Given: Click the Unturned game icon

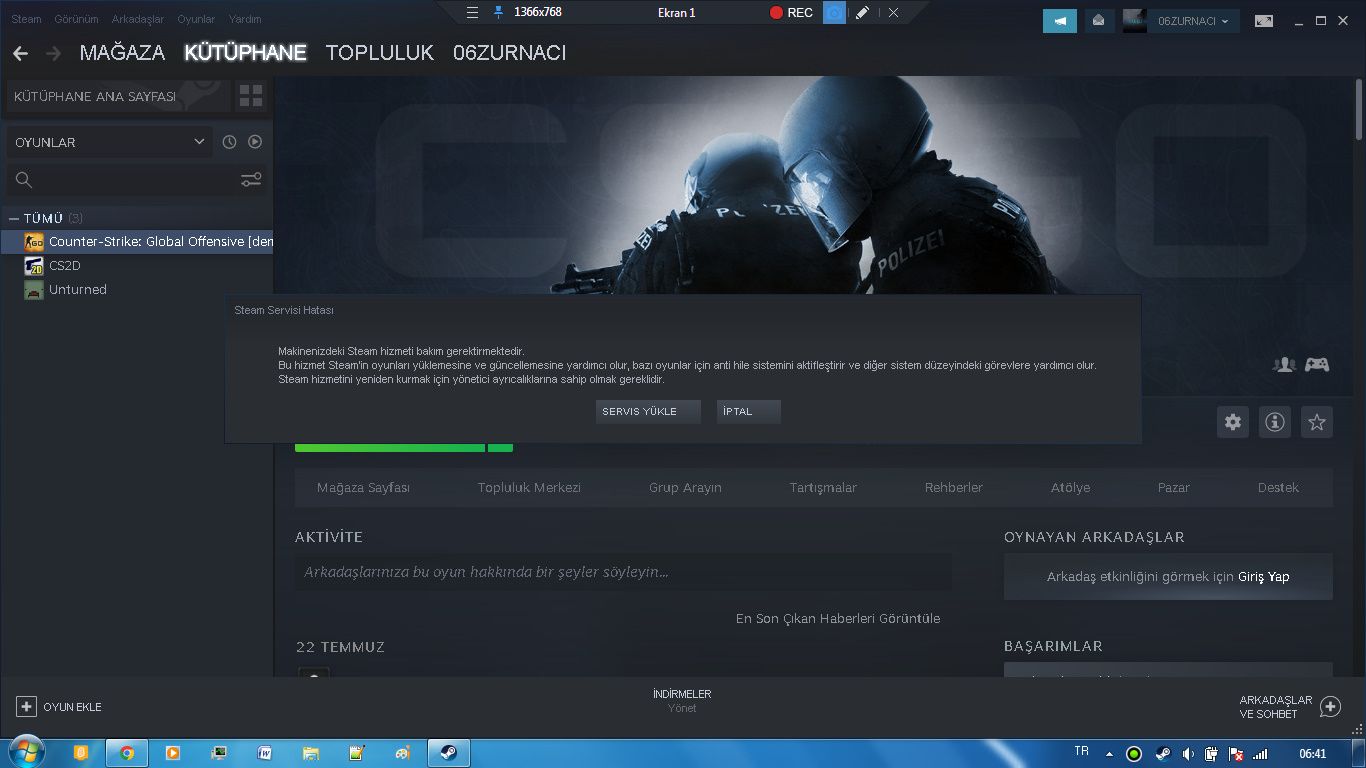Looking at the screenshot, I should pos(34,290).
